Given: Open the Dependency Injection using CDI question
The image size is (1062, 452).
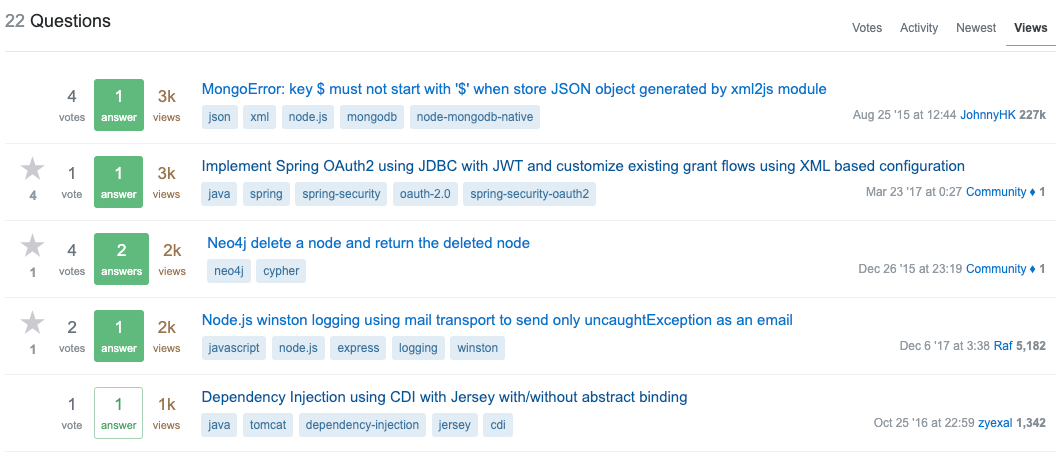Looking at the screenshot, I should [x=445, y=396].
